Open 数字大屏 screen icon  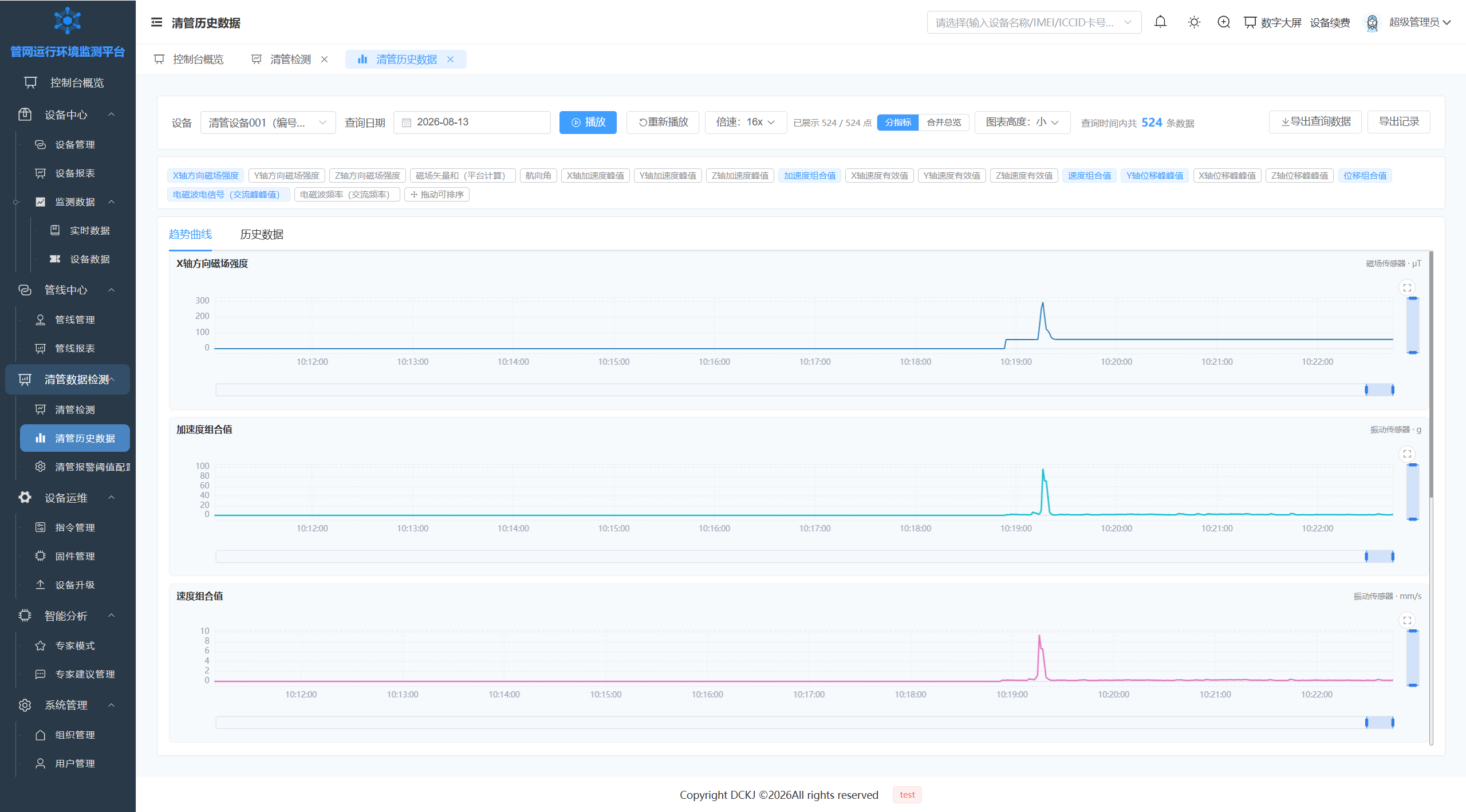(x=1250, y=22)
